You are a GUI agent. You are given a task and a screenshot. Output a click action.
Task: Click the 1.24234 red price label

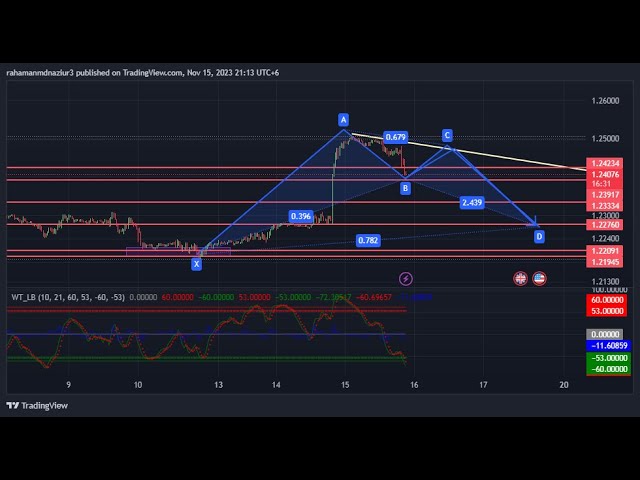point(606,163)
